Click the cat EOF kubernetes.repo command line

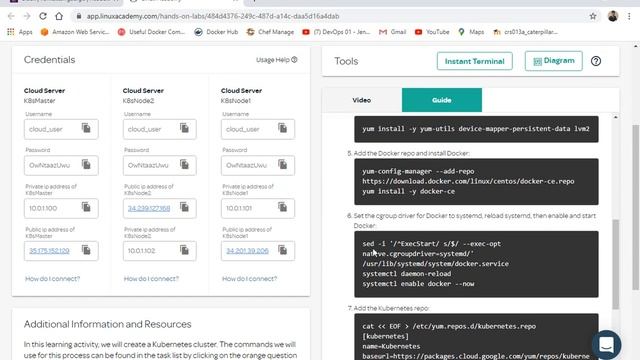tap(449, 326)
